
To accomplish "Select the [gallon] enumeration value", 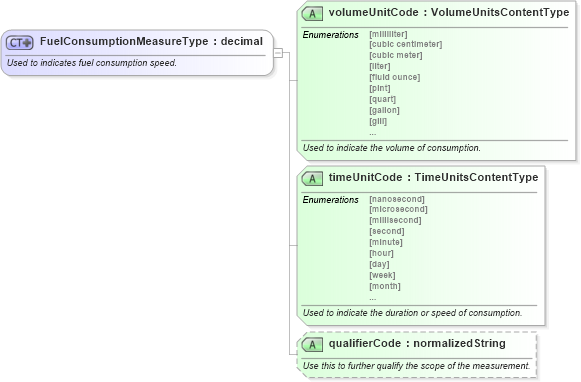I will coord(384,110).
